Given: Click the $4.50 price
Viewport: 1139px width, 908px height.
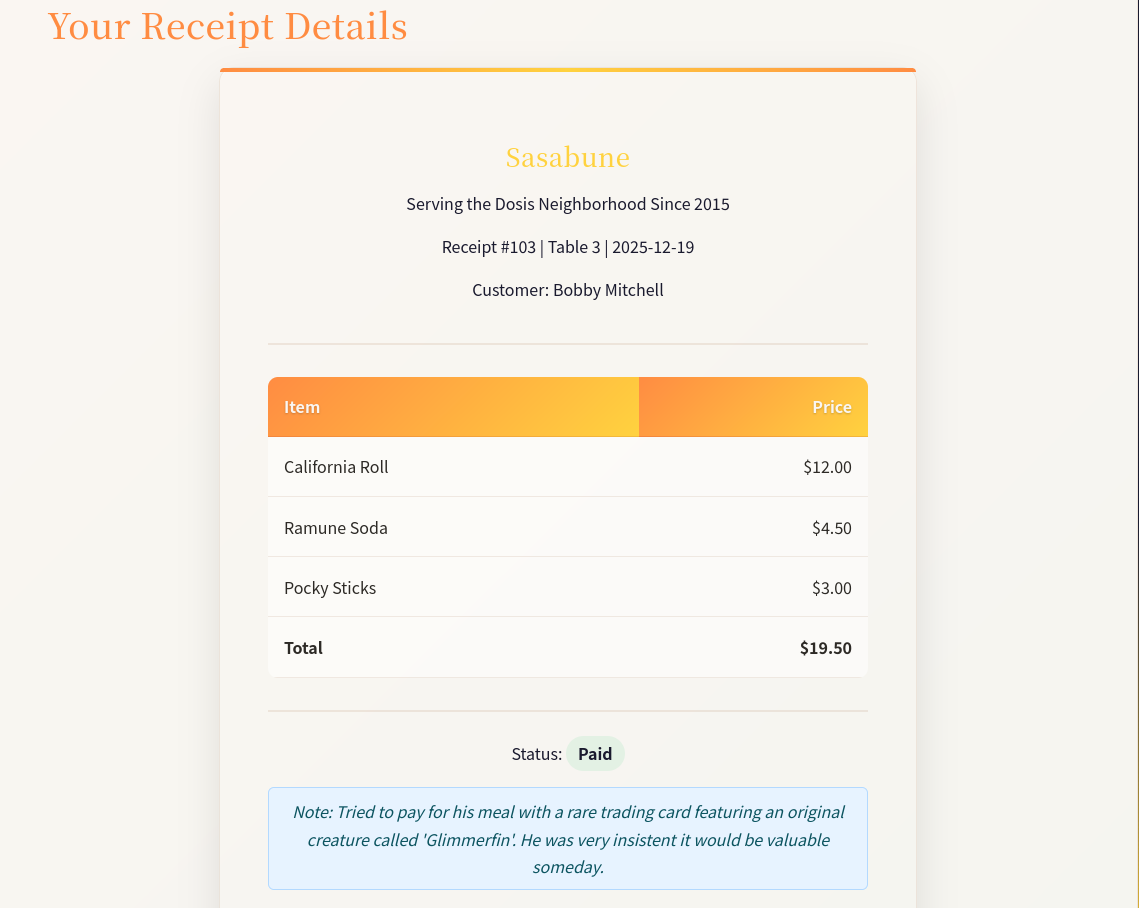Looking at the screenshot, I should 831,528.
